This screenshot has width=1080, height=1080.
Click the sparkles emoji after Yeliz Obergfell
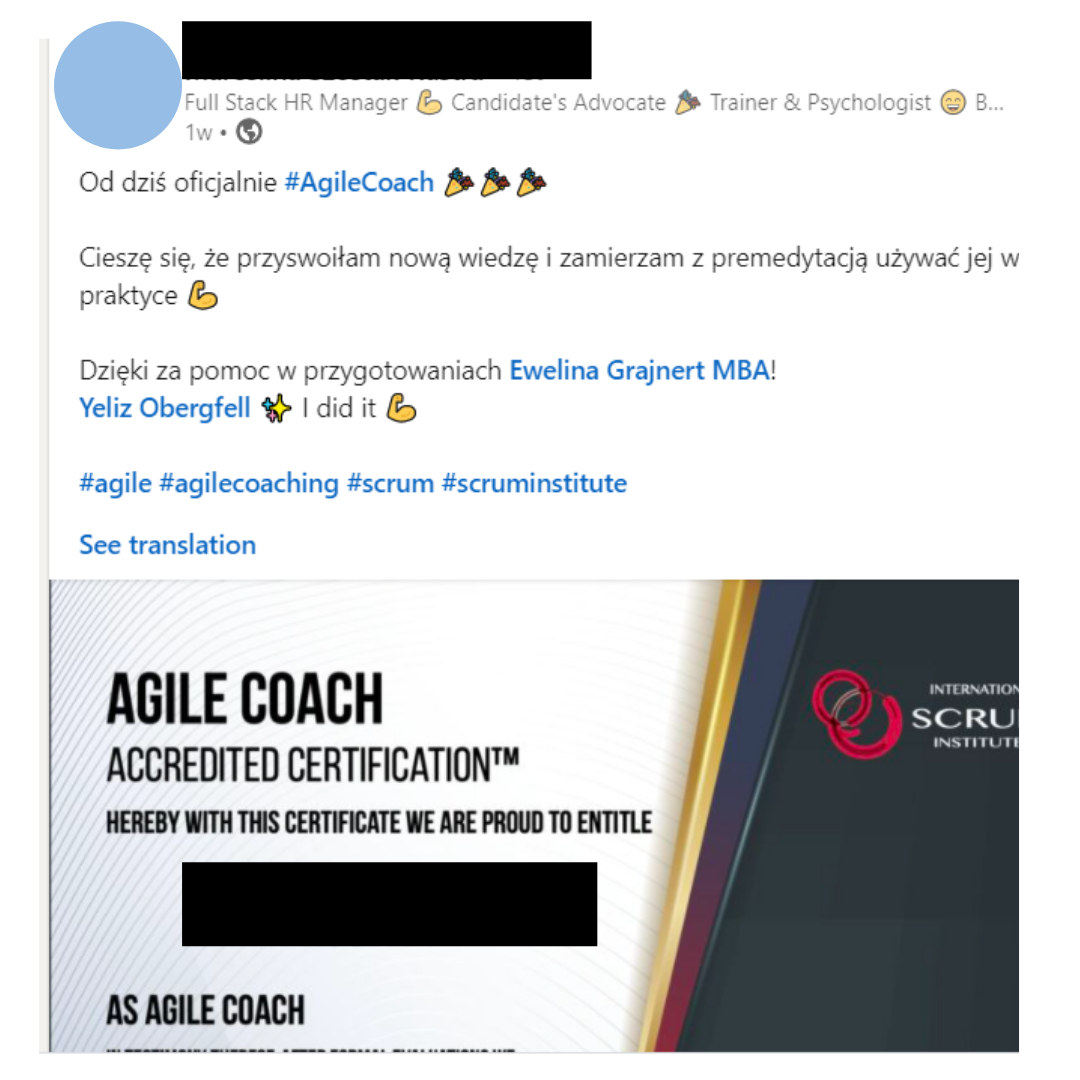[x=276, y=408]
